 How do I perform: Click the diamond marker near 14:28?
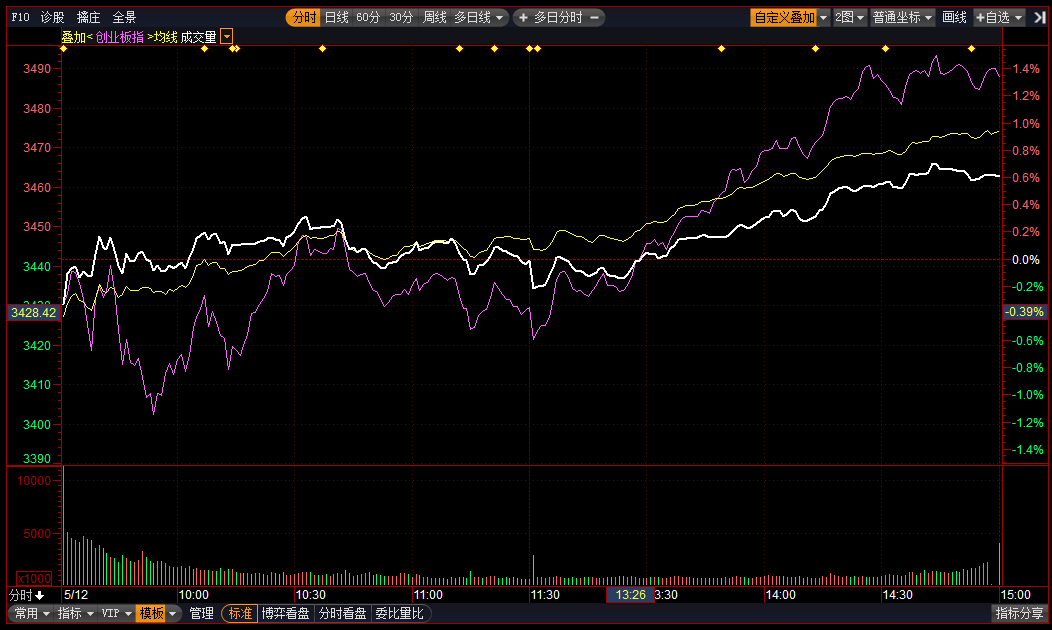[886, 49]
